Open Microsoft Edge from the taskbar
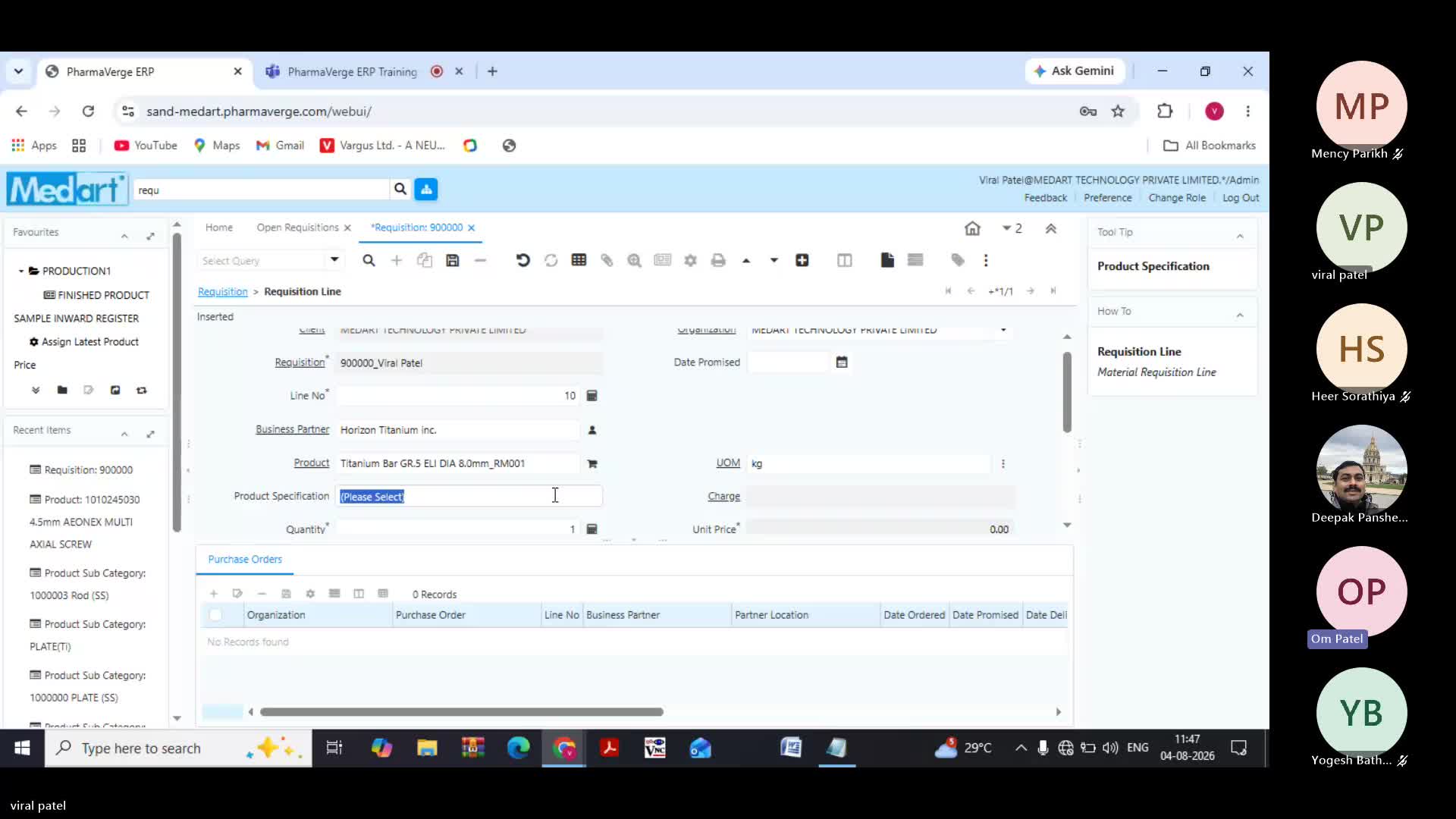This screenshot has width=1456, height=819. pyautogui.click(x=518, y=748)
